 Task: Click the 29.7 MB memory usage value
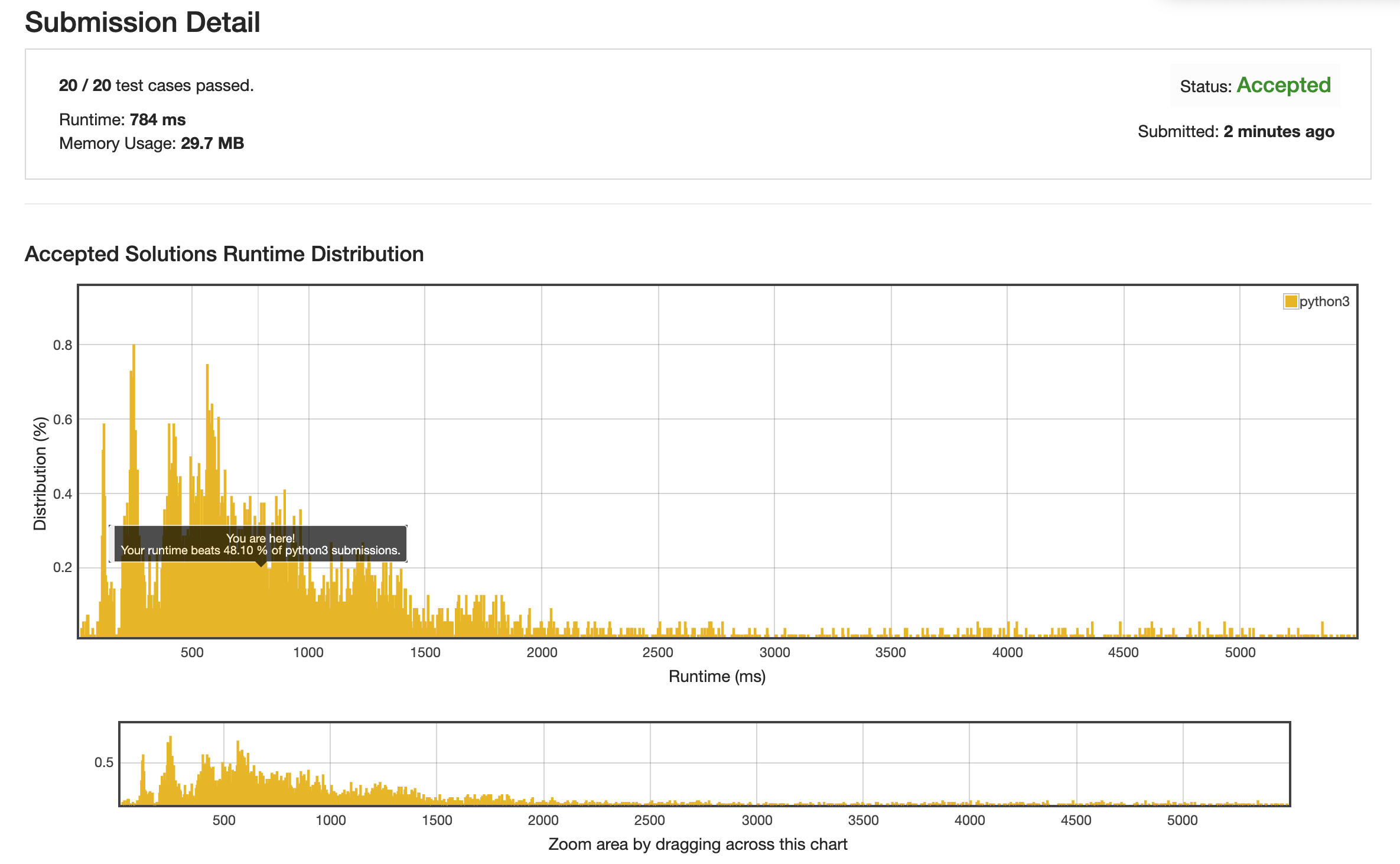[212, 143]
